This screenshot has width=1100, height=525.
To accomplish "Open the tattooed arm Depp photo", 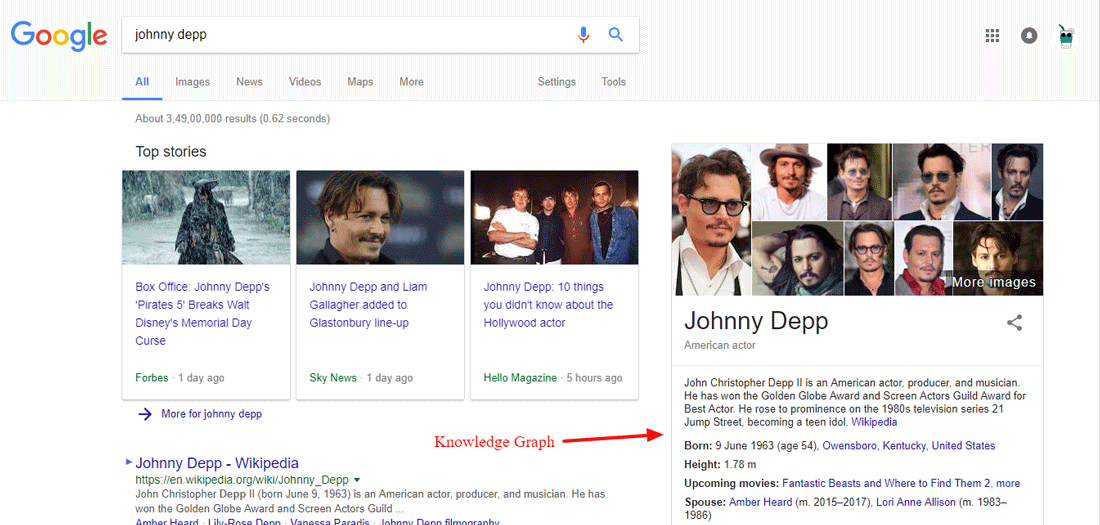I will coord(798,258).
